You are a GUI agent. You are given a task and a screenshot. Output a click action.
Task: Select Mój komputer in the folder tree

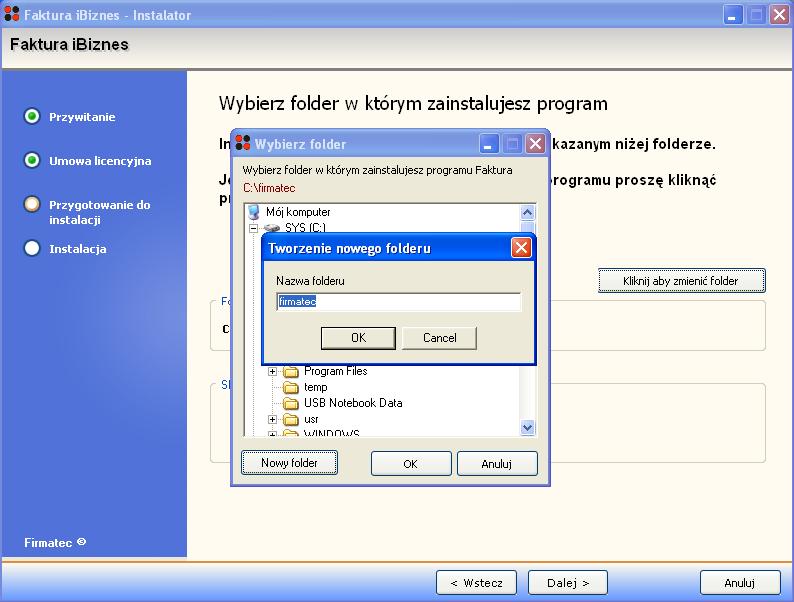(298, 212)
